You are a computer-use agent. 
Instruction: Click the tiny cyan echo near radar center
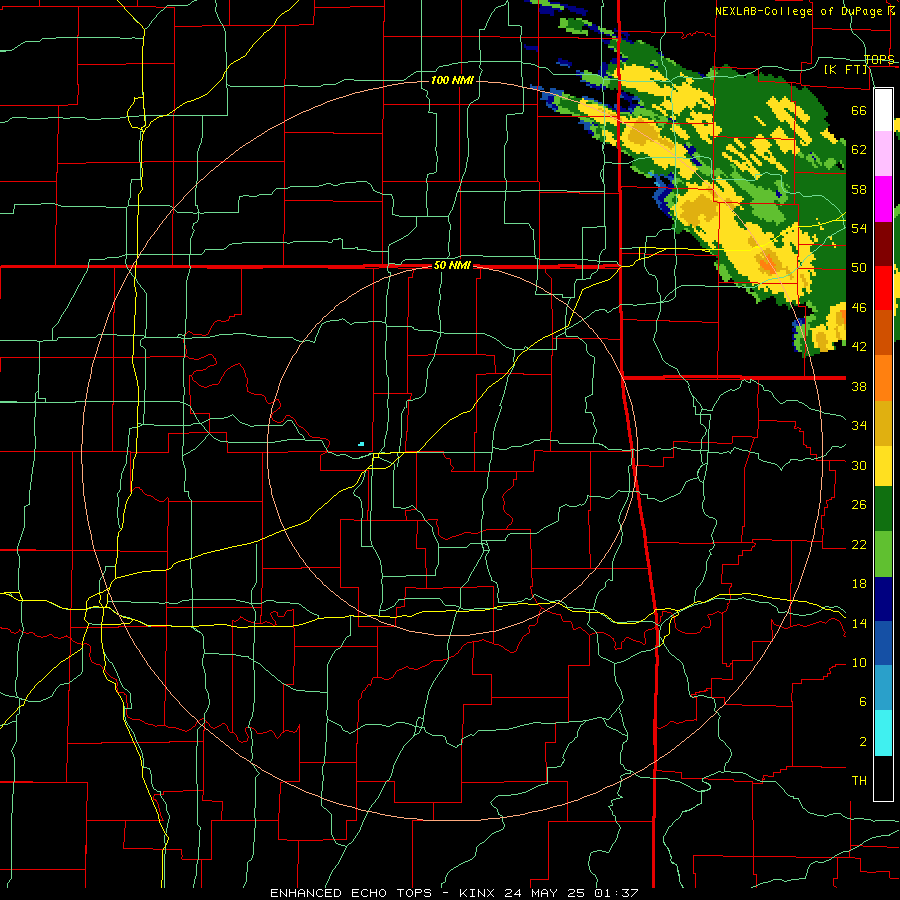(361, 444)
